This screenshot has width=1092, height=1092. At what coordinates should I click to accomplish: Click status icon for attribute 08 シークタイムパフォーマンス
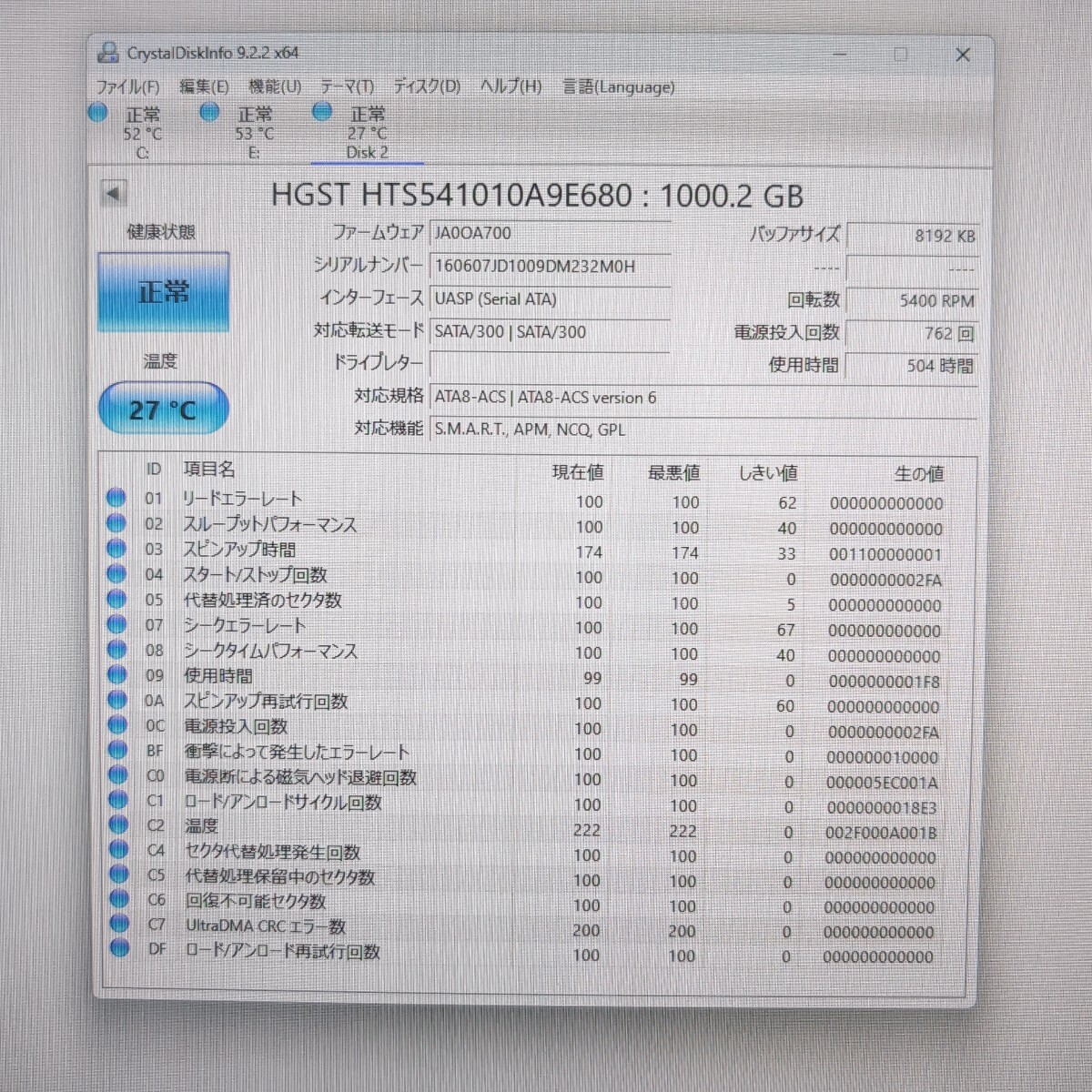point(116,650)
